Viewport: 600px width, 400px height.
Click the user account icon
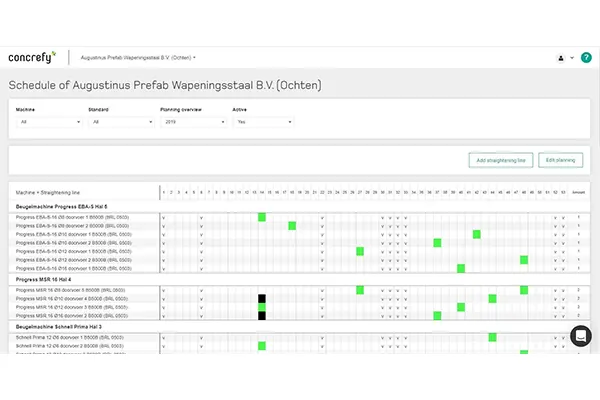click(560, 58)
